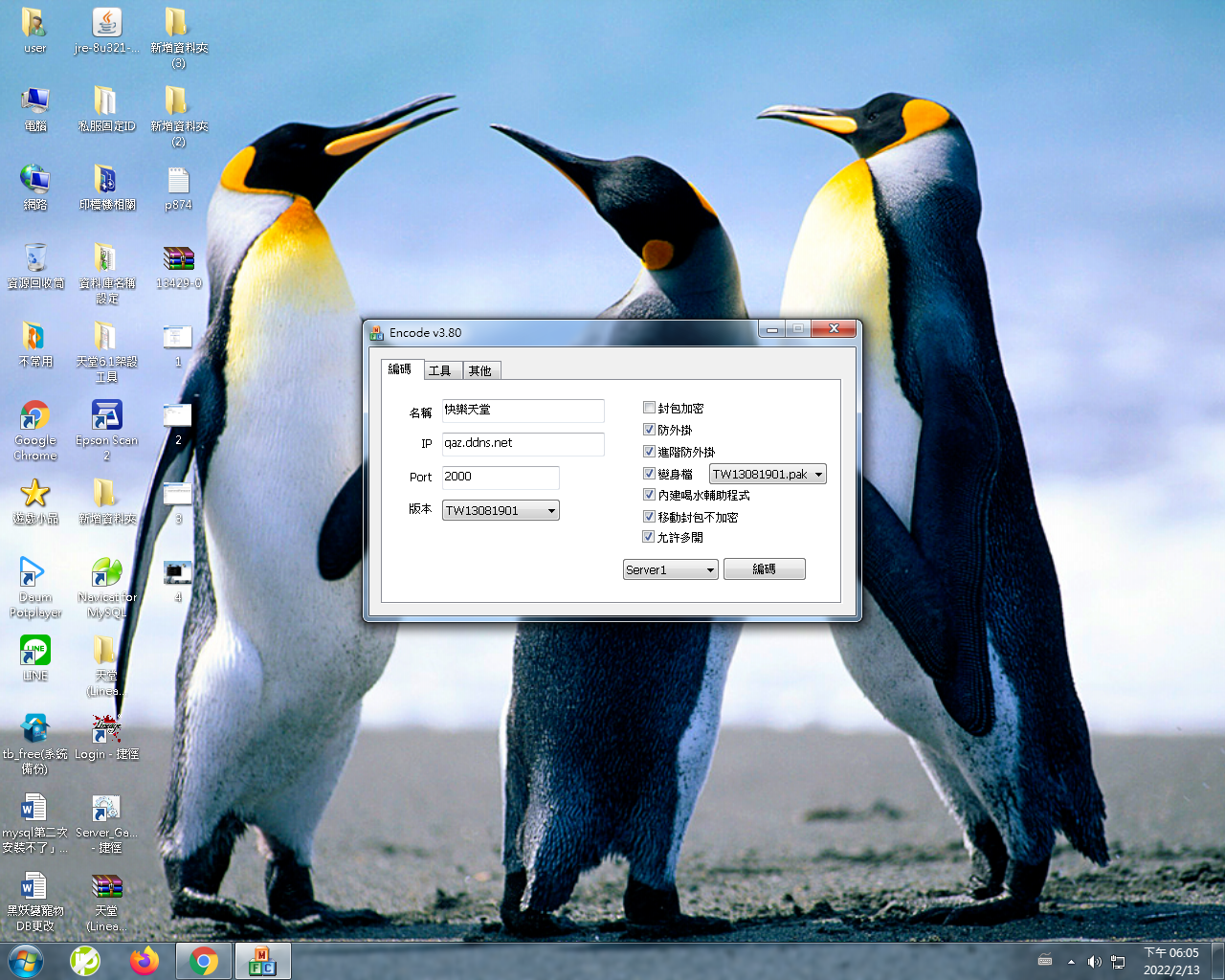Open the 新增資料夾 (2) folder icon
The width and height of the screenshot is (1225, 980).
pyautogui.click(x=179, y=116)
